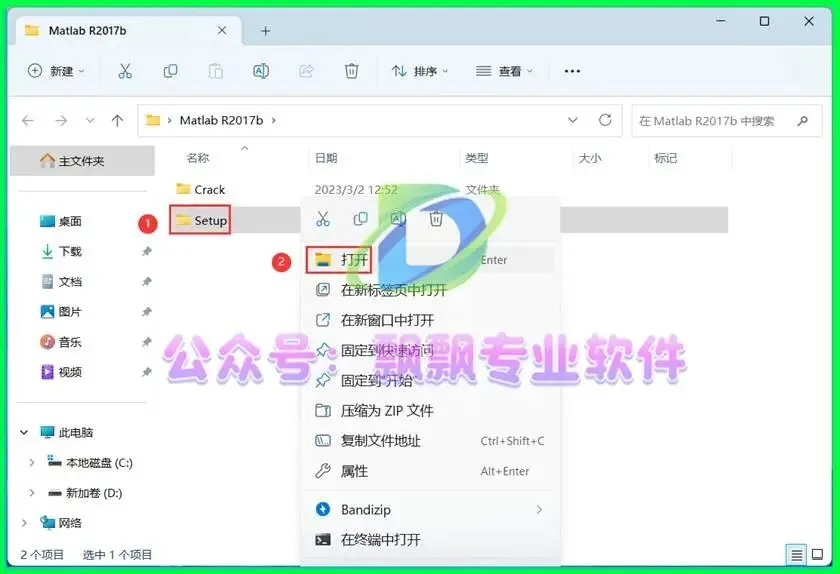This screenshot has height=574, width=840.
Task: Collapse the 此电脑 tree node
Action: point(24,432)
